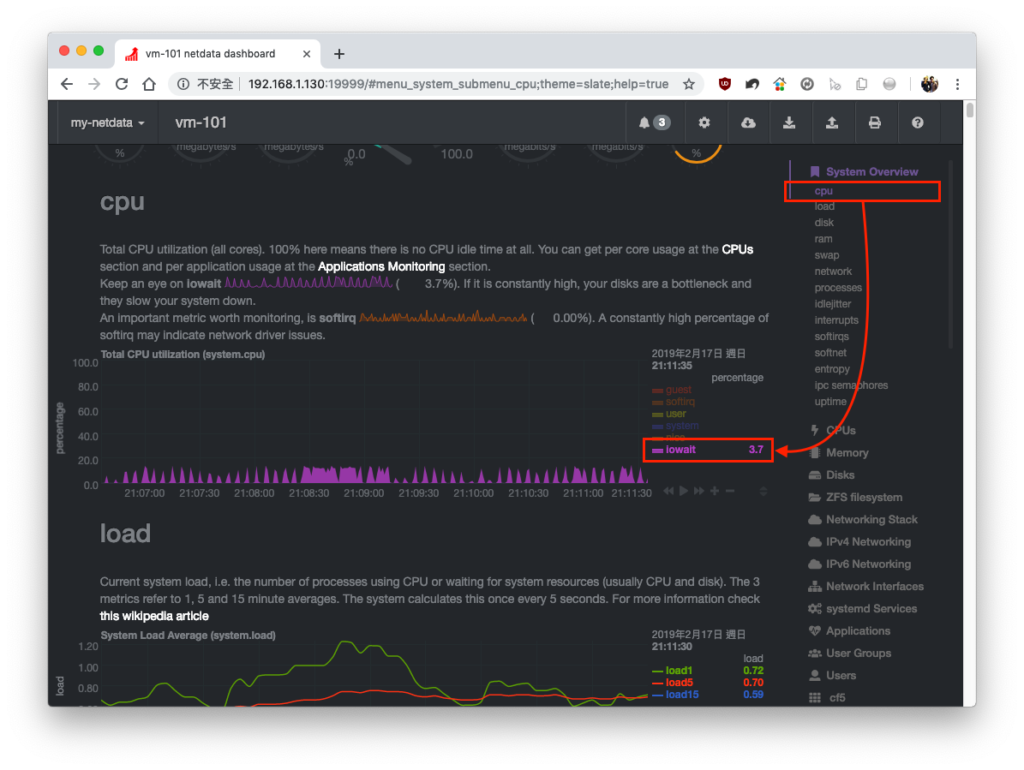The width and height of the screenshot is (1024, 770).
Task: Bookmark this page with the star icon
Action: pyautogui.click(x=688, y=84)
